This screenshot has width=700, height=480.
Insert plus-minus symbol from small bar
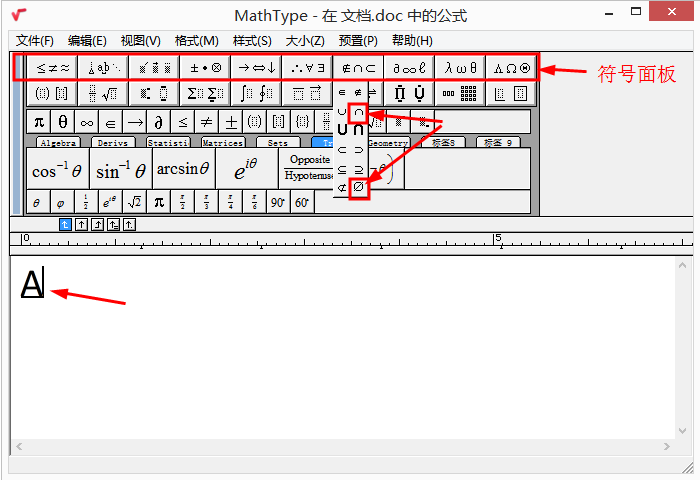(x=231, y=121)
